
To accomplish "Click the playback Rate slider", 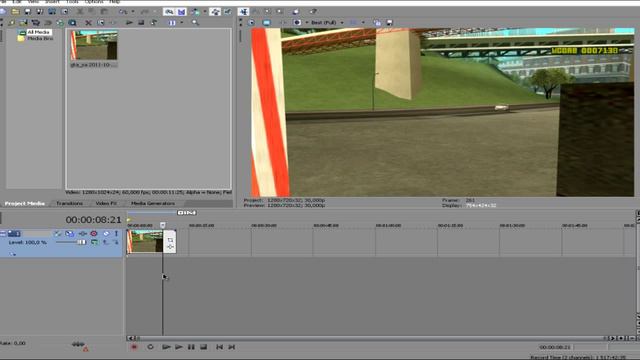I will [x=78, y=344].
